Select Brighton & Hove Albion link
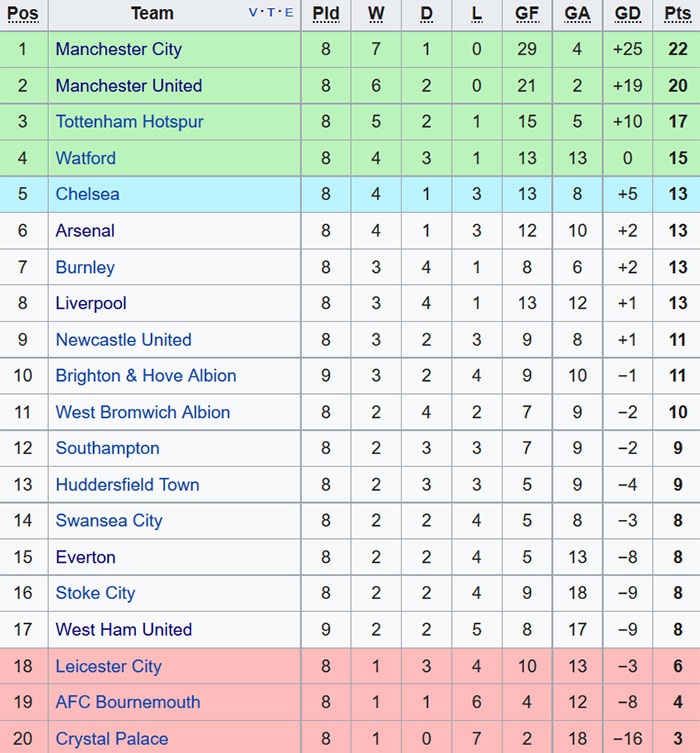 (x=146, y=376)
